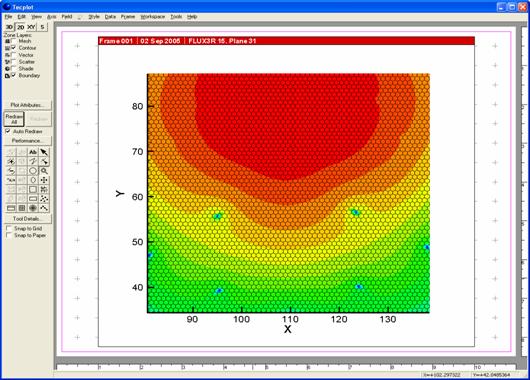The image size is (530, 380).
Task: Select the square geometry tool
Action: pos(33,189)
